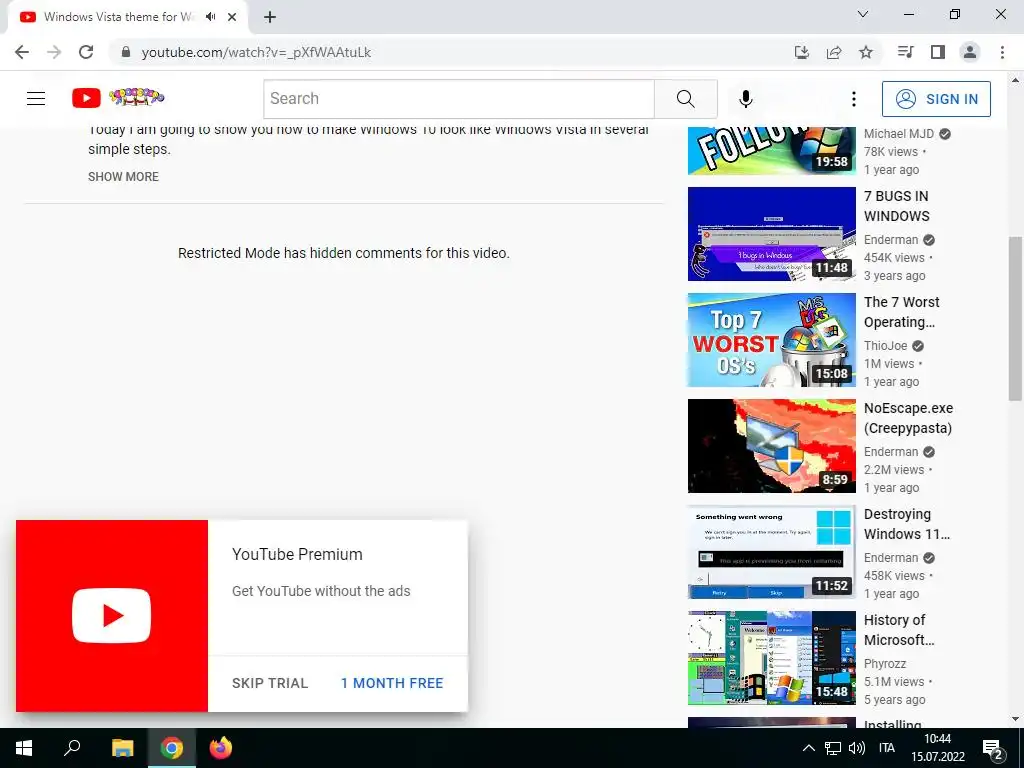Open Top 7 WORST OS's thumbnail
This screenshot has width=1024, height=768.
tap(771, 340)
